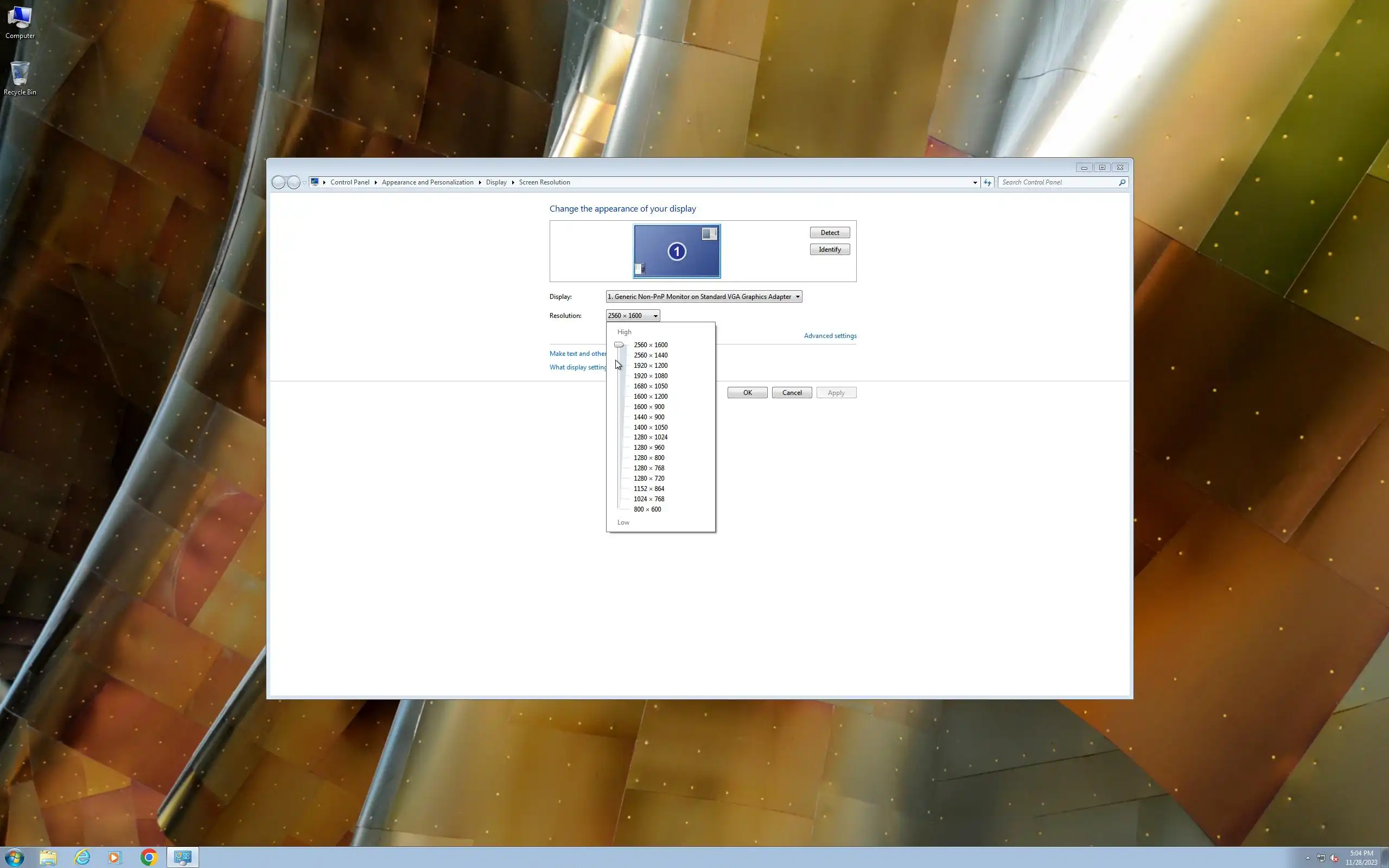Open the Start menu orb
1389x868 pixels.
pos(14,857)
